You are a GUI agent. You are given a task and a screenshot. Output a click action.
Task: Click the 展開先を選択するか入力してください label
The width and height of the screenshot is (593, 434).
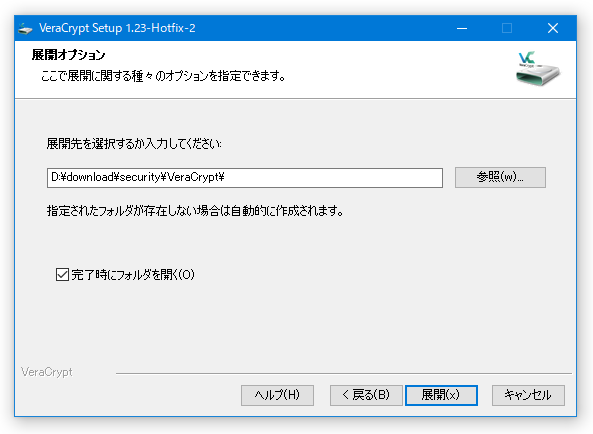click(x=134, y=144)
